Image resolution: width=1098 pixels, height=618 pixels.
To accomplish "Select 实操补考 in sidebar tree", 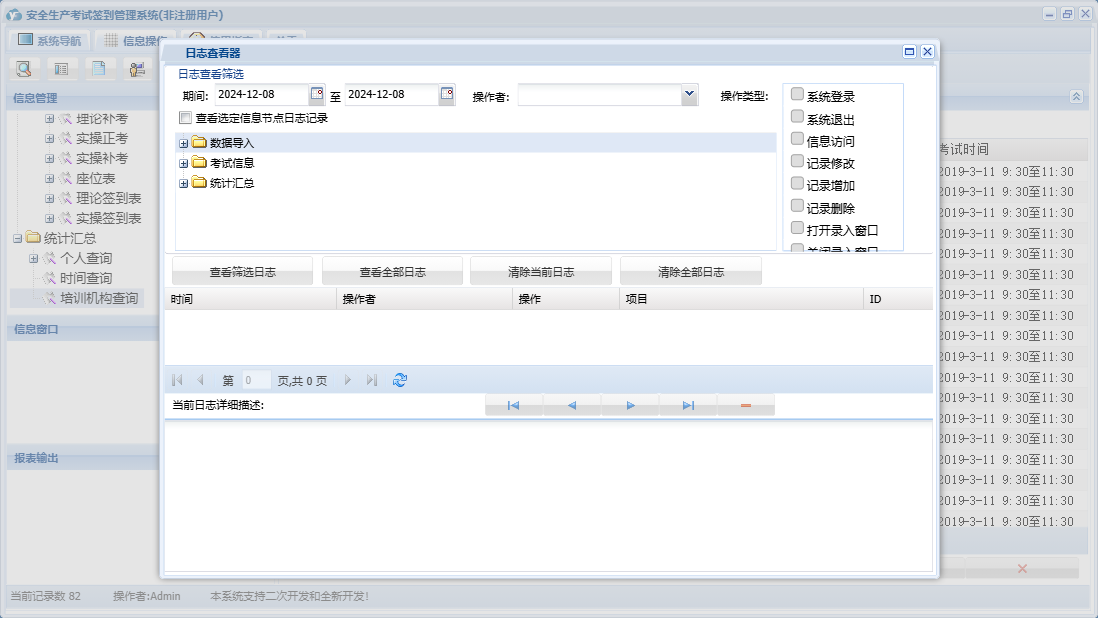I will click(102, 159).
